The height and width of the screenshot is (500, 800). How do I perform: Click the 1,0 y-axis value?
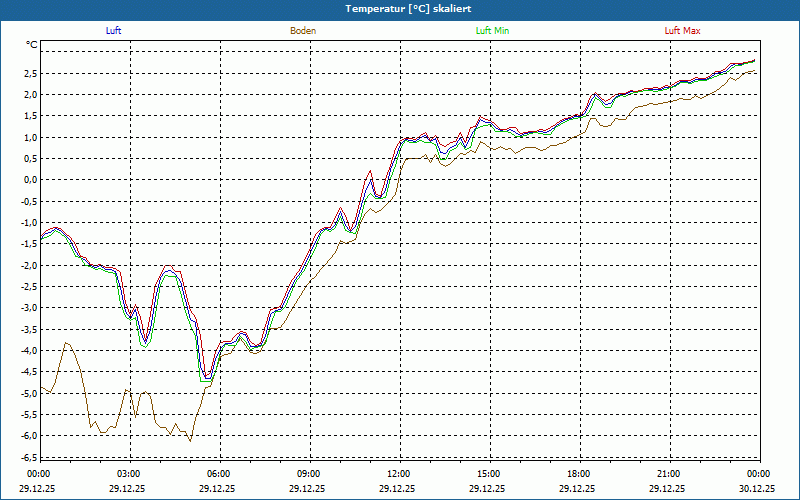click(x=31, y=137)
